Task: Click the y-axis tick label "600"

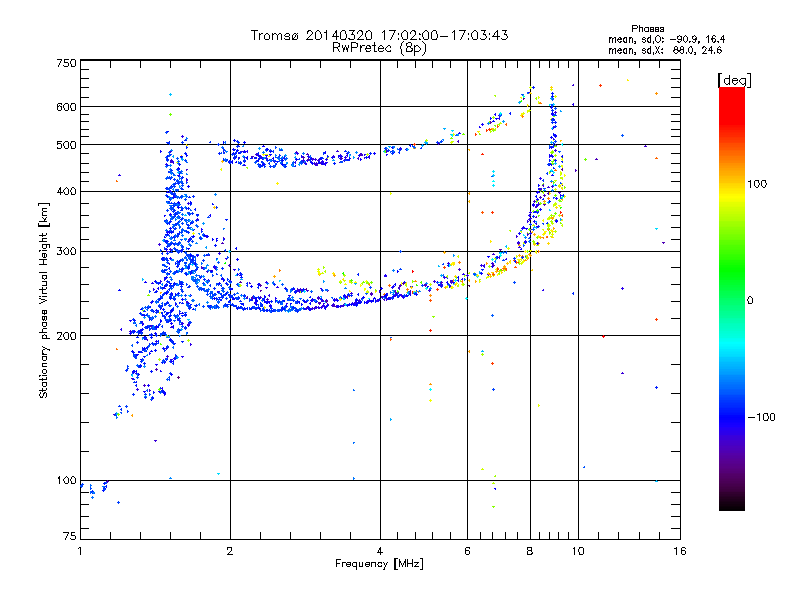Action: point(66,107)
